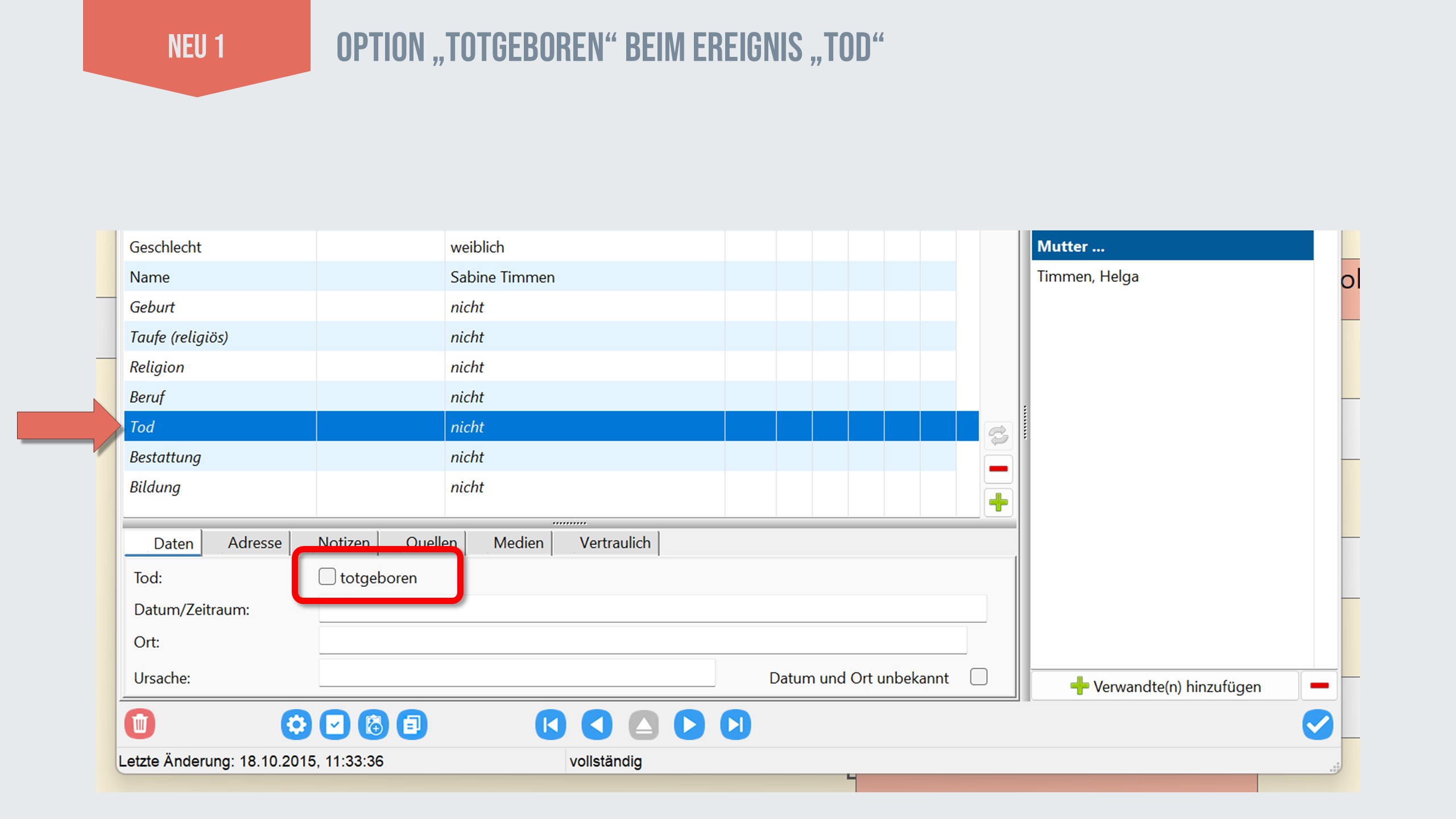Jump to first record with skip-back arrow
1456x819 pixels.
(x=550, y=725)
